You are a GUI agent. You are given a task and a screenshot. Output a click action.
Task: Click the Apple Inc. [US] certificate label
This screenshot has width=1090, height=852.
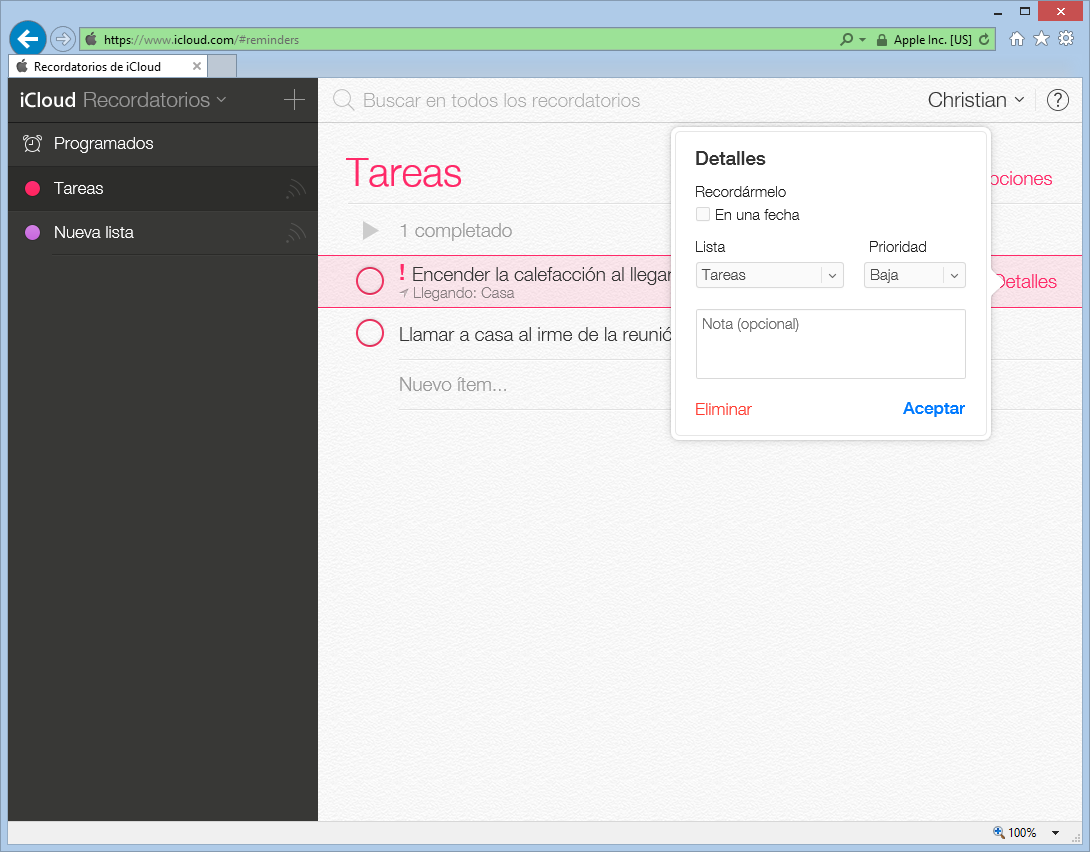(x=933, y=40)
